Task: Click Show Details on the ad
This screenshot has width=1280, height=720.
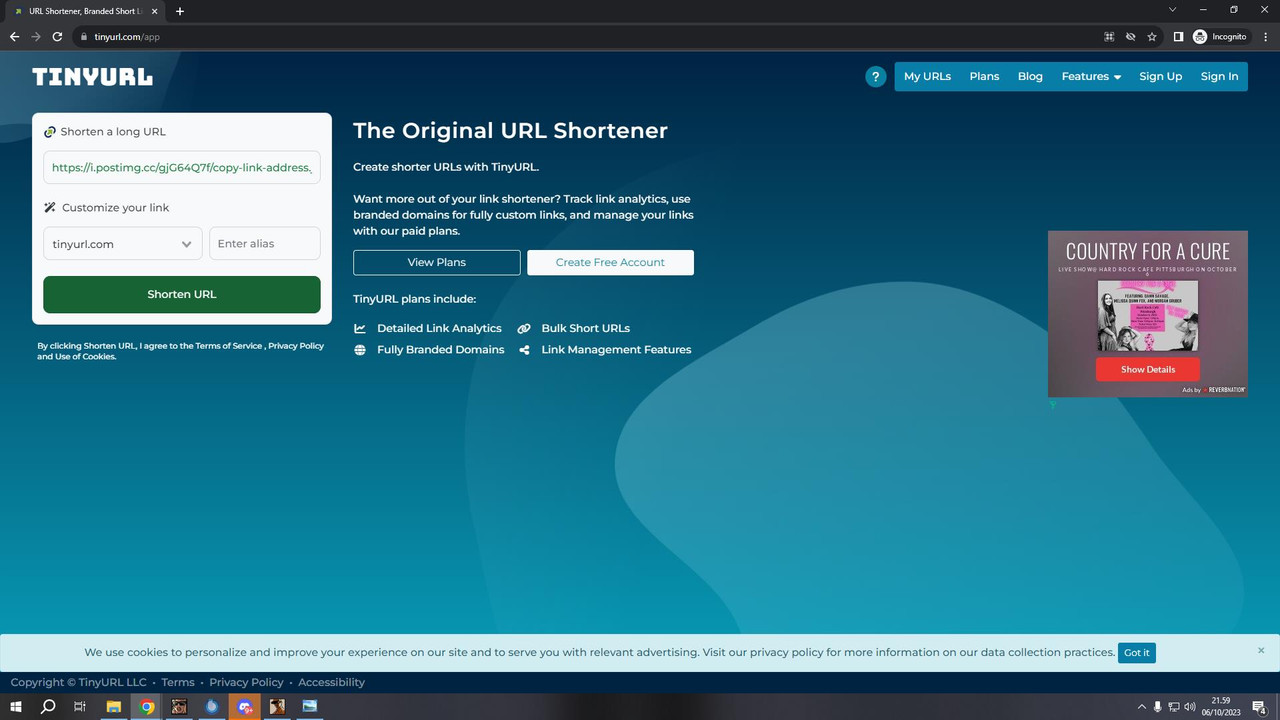Action: coord(1148,369)
